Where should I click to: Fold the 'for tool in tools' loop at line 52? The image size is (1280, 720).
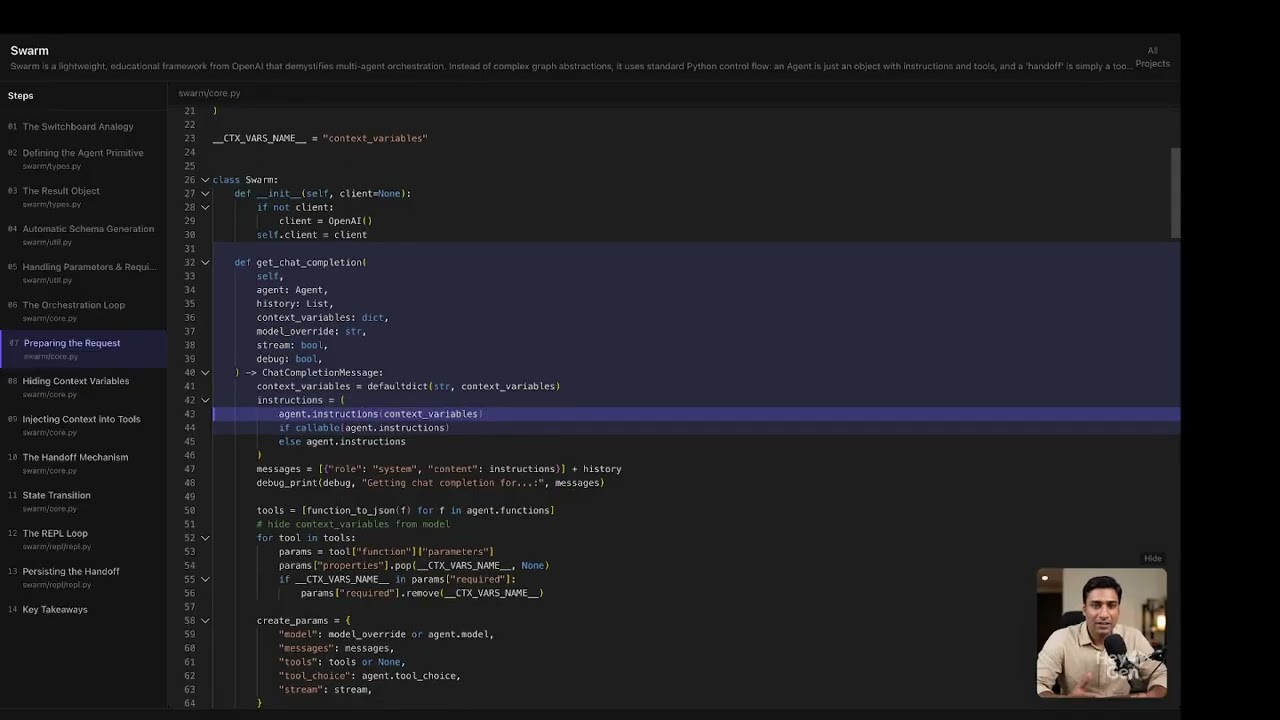(205, 538)
